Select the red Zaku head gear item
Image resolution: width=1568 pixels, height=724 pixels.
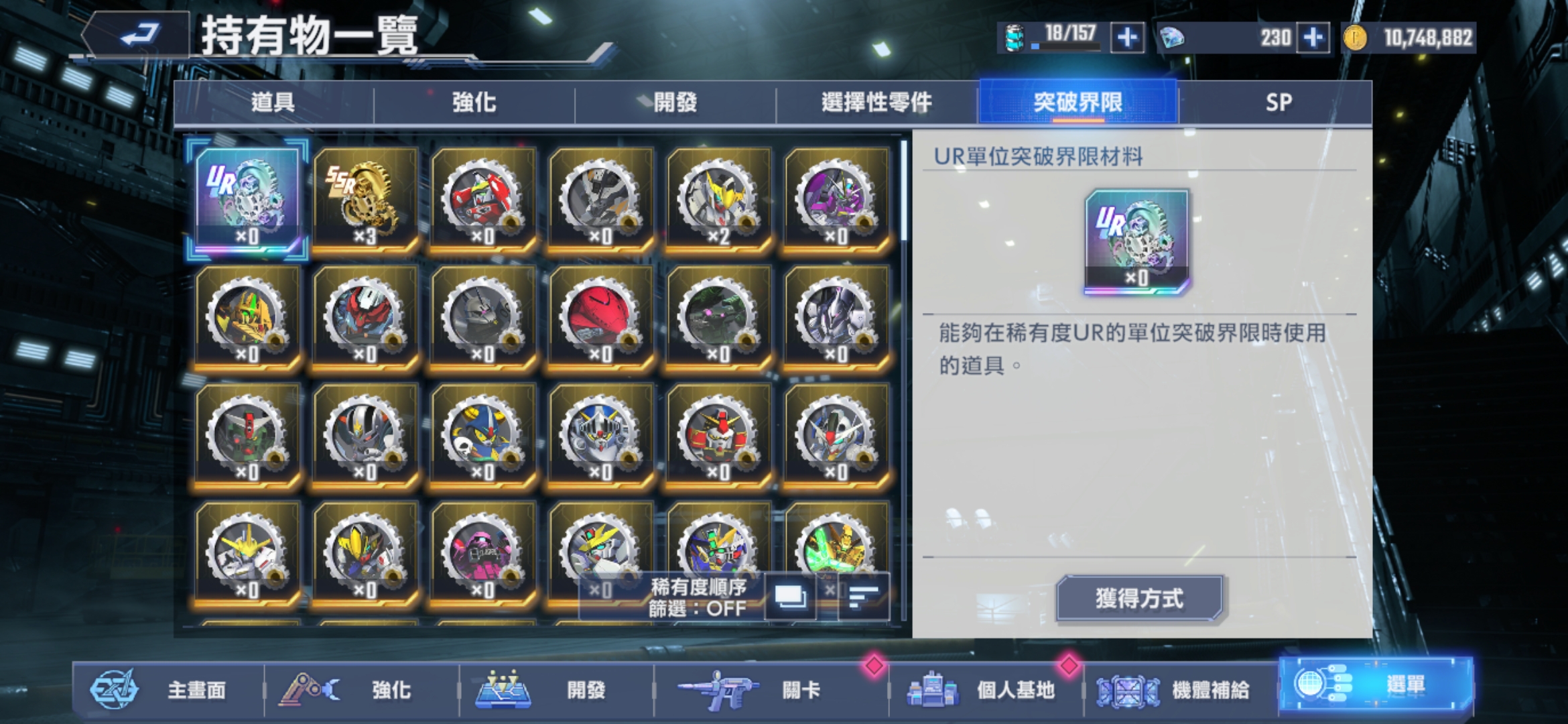click(601, 317)
